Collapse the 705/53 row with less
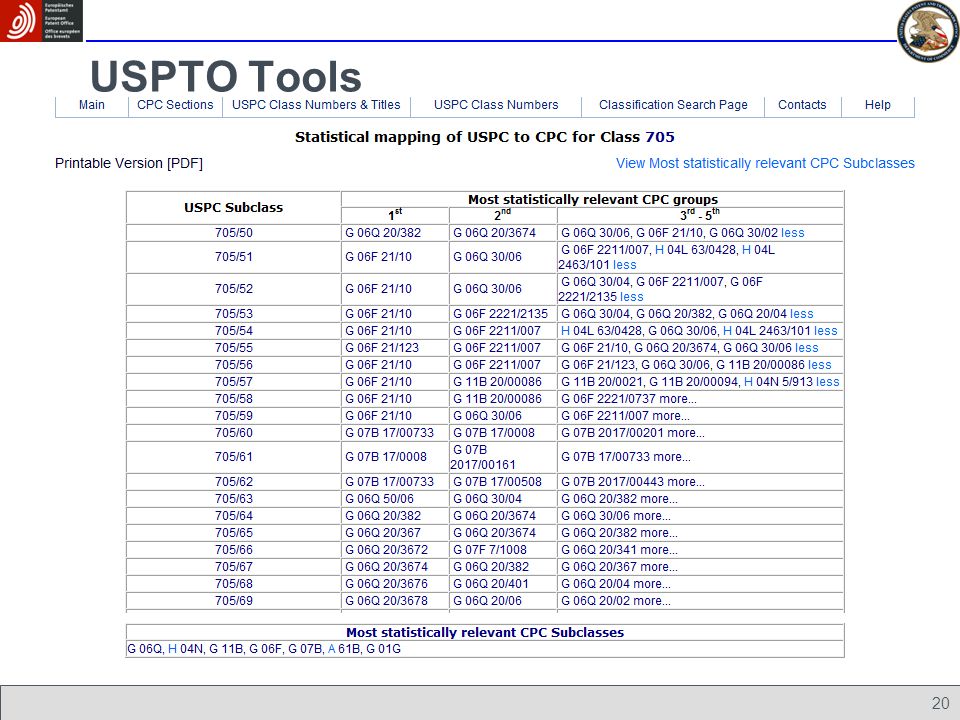Viewport: 960px width, 720px height. 801,313
